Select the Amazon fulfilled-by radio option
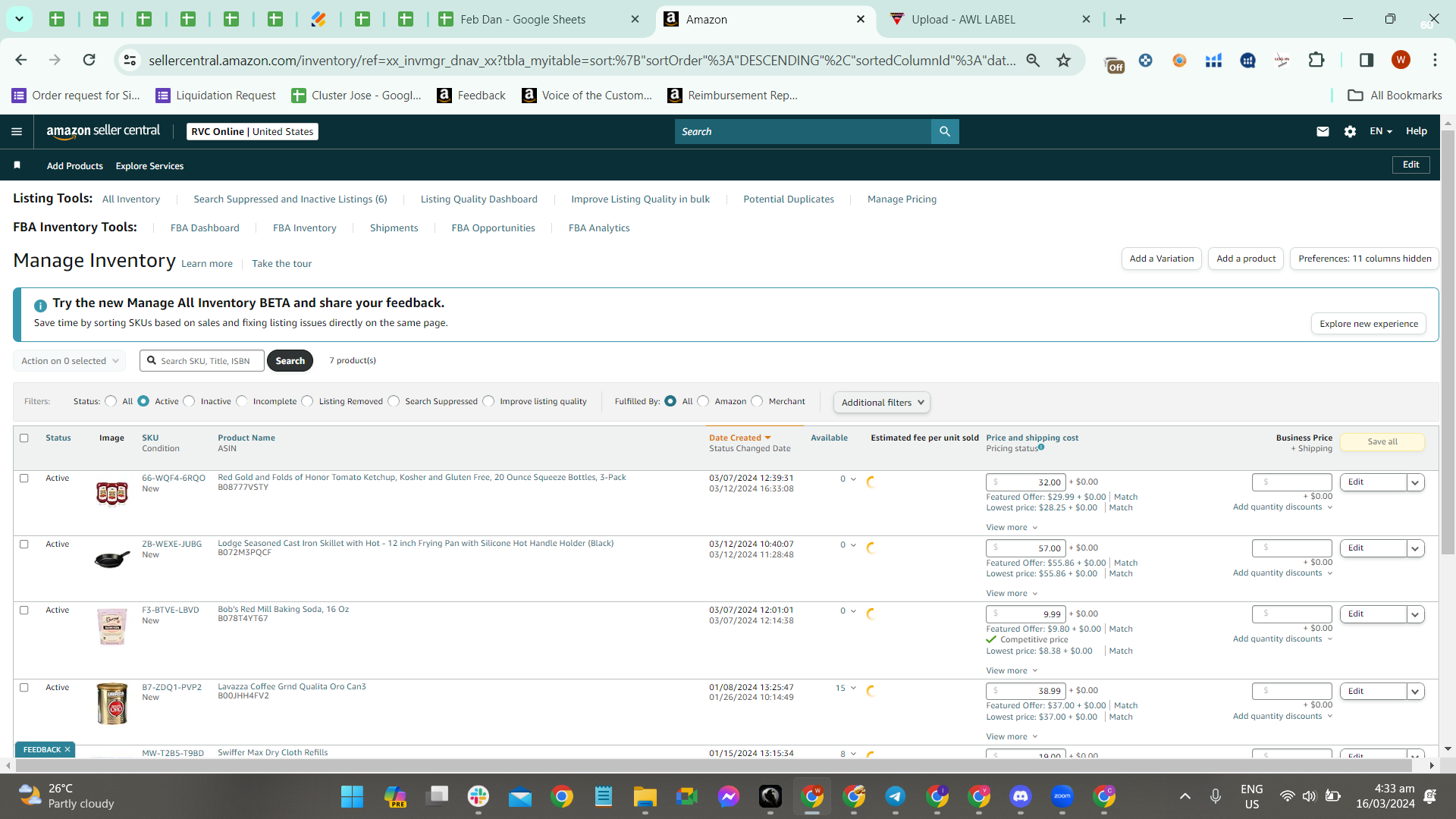1456x819 pixels. (703, 401)
